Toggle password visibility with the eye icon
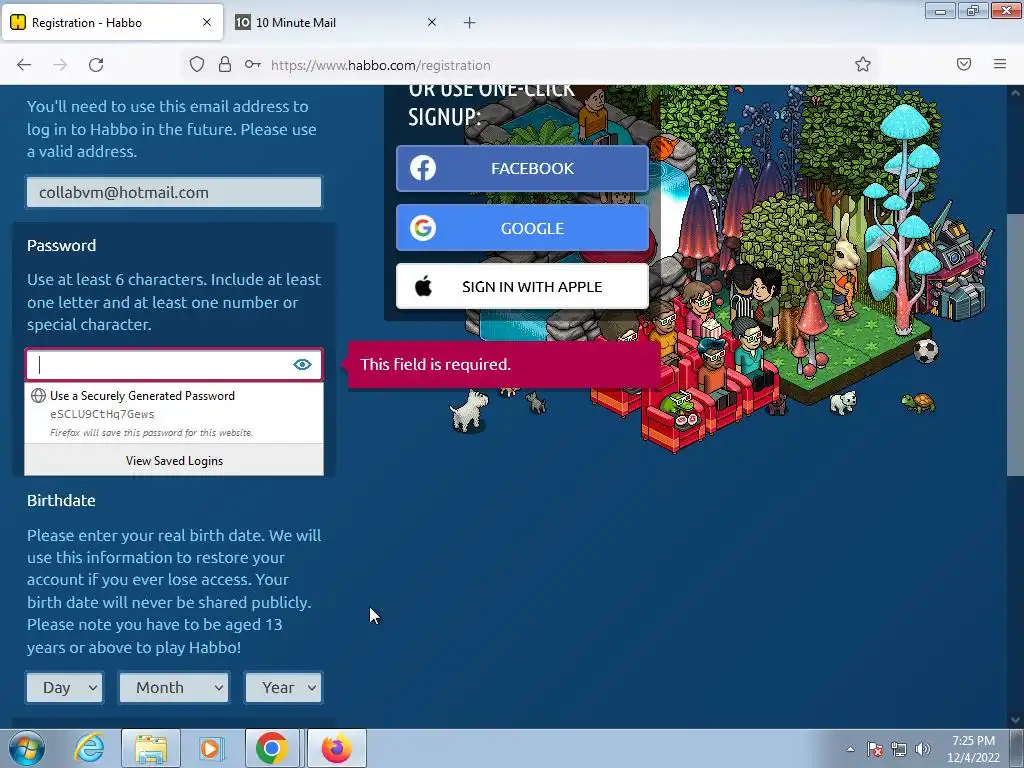The width and height of the screenshot is (1024, 768). [x=302, y=364]
